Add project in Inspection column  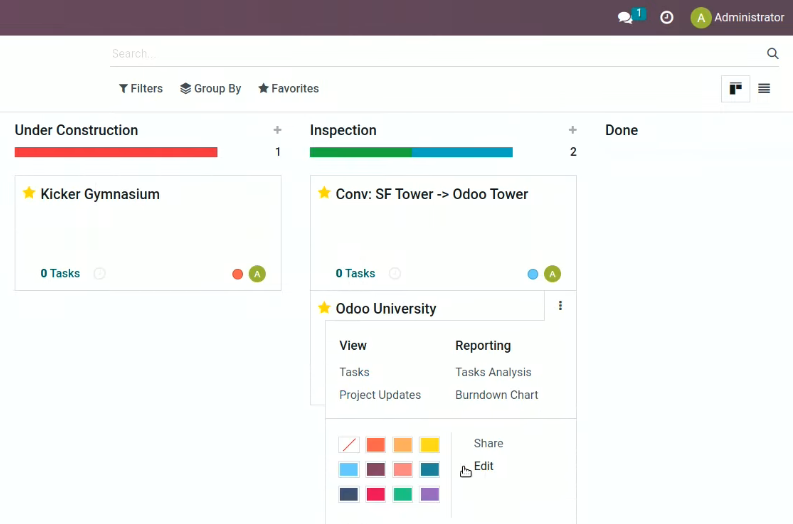tap(572, 130)
